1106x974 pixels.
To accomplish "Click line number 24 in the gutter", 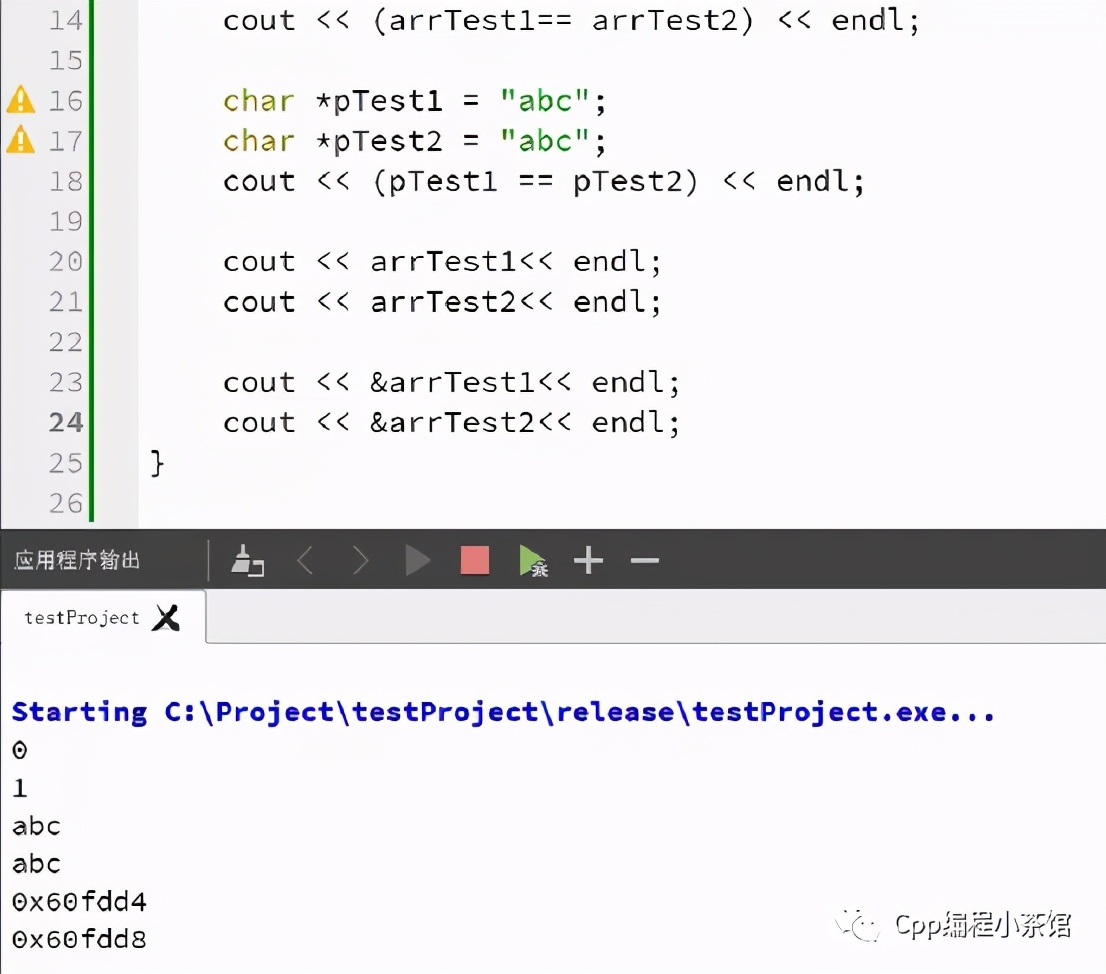I will point(66,422).
